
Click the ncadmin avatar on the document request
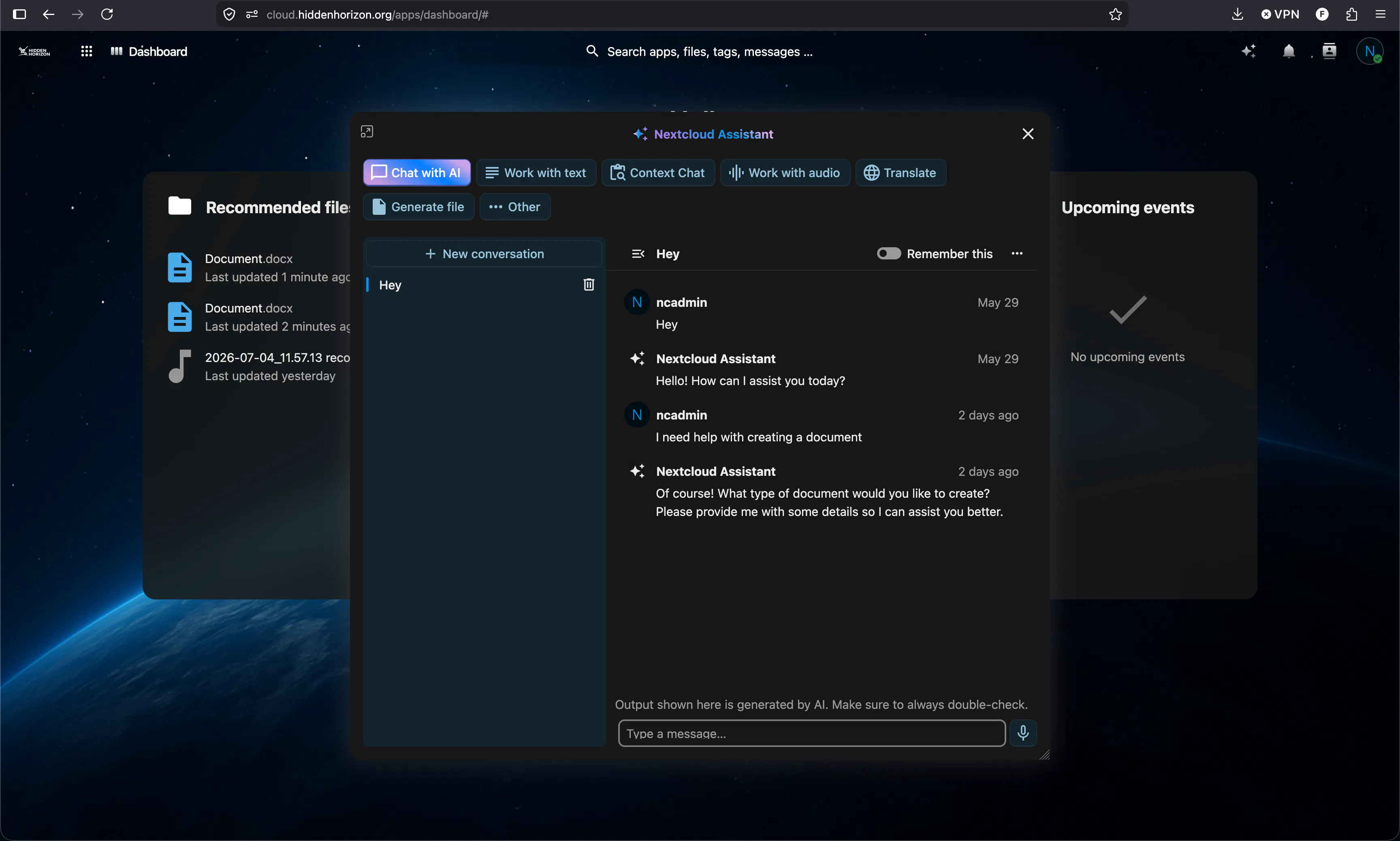coord(637,415)
